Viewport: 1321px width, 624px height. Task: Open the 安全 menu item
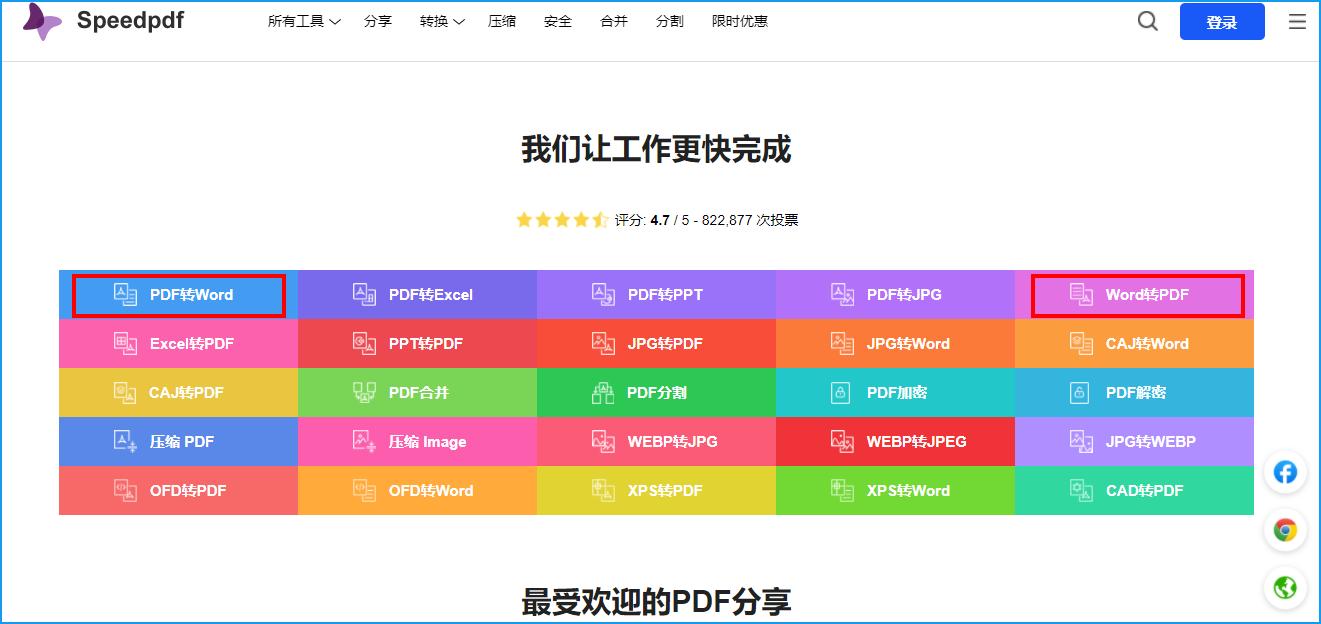[557, 20]
